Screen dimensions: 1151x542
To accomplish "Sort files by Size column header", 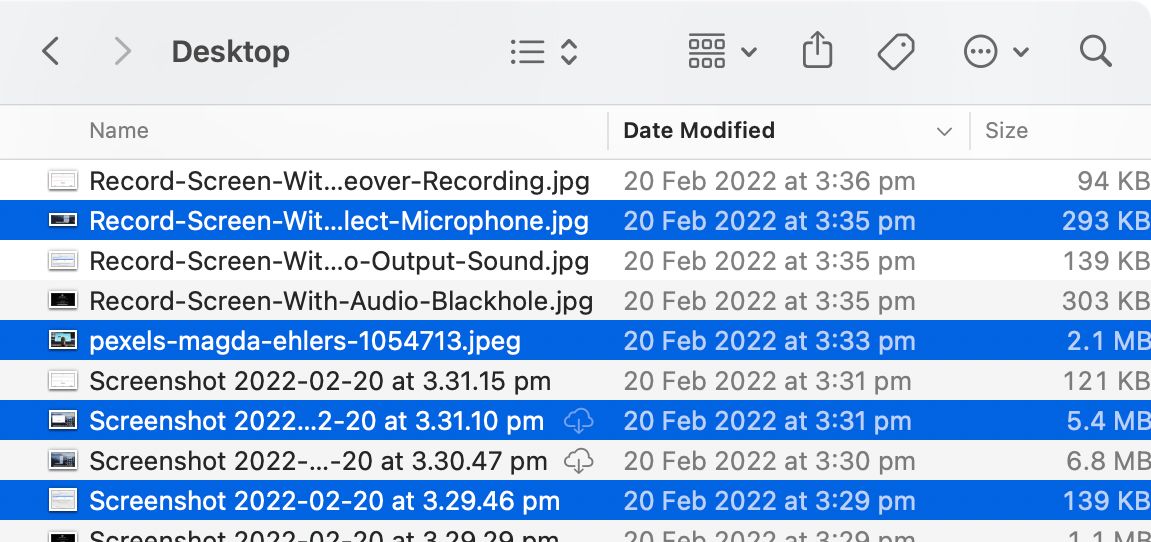I will tap(1006, 131).
